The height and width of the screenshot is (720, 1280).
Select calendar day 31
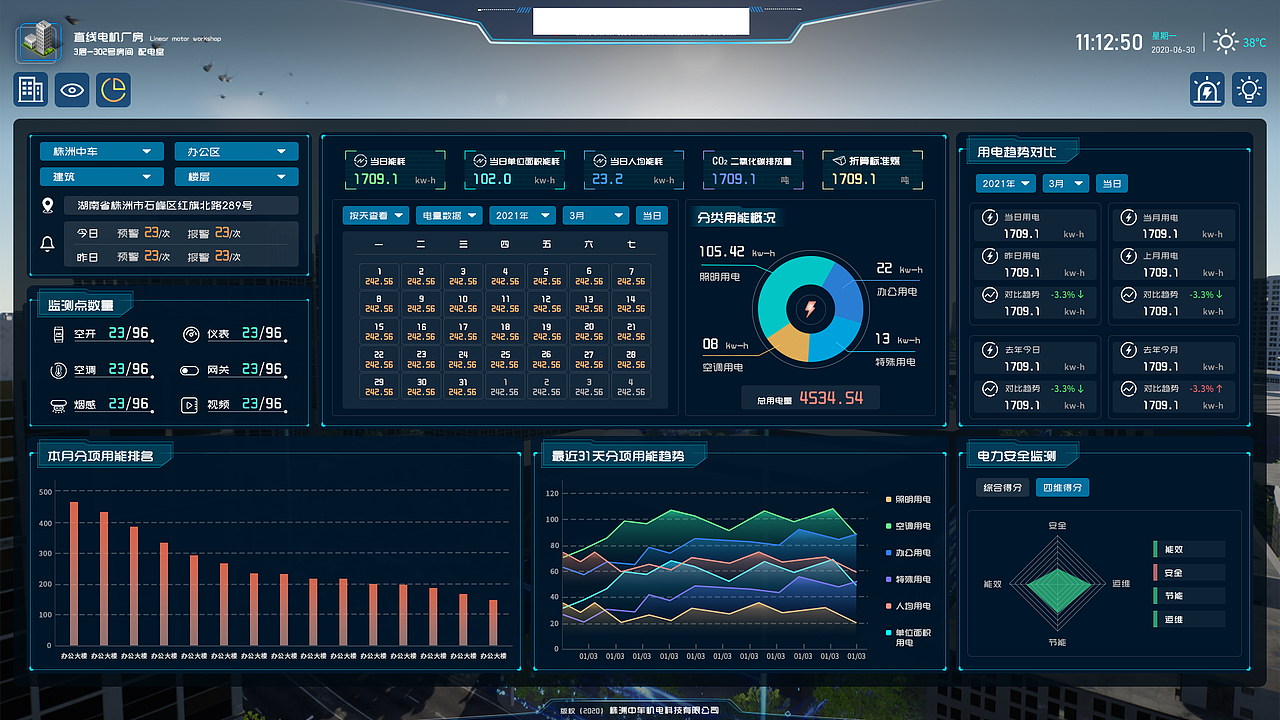tap(463, 386)
